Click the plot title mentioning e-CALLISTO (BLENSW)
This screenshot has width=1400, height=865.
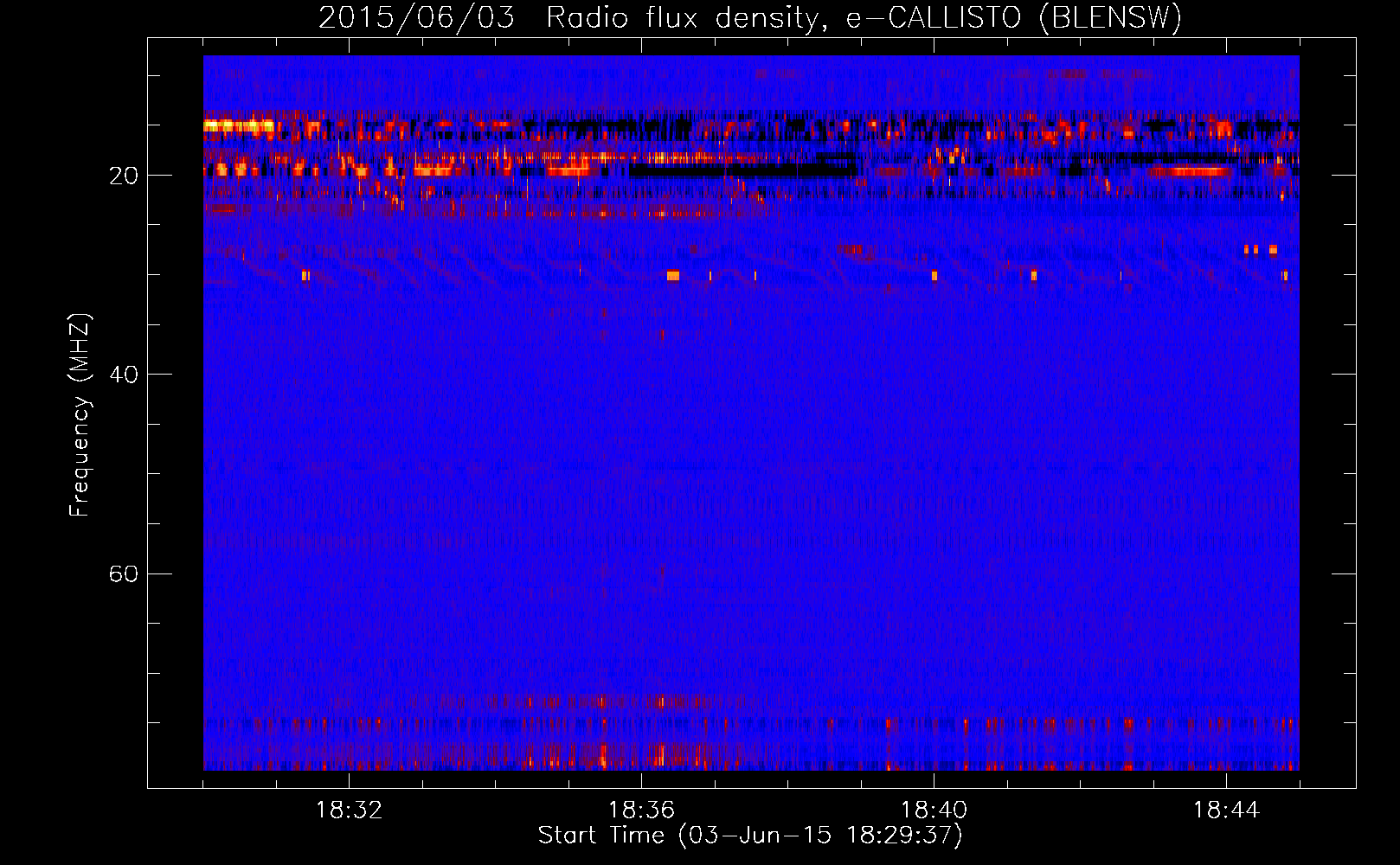point(750,17)
